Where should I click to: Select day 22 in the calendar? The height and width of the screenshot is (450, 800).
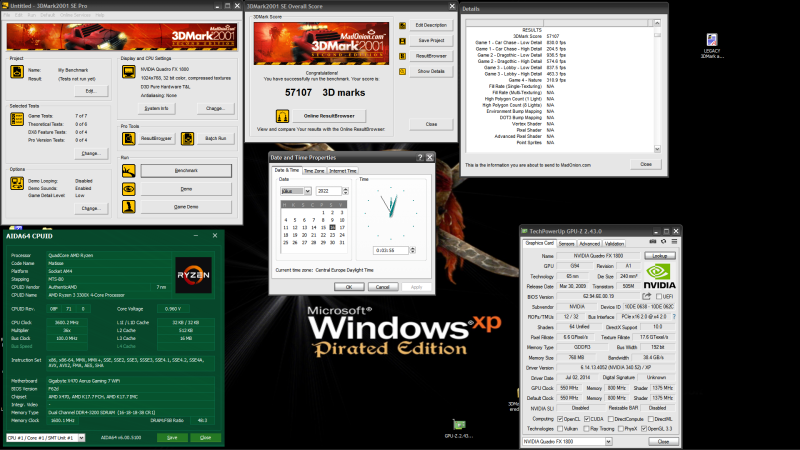323,235
